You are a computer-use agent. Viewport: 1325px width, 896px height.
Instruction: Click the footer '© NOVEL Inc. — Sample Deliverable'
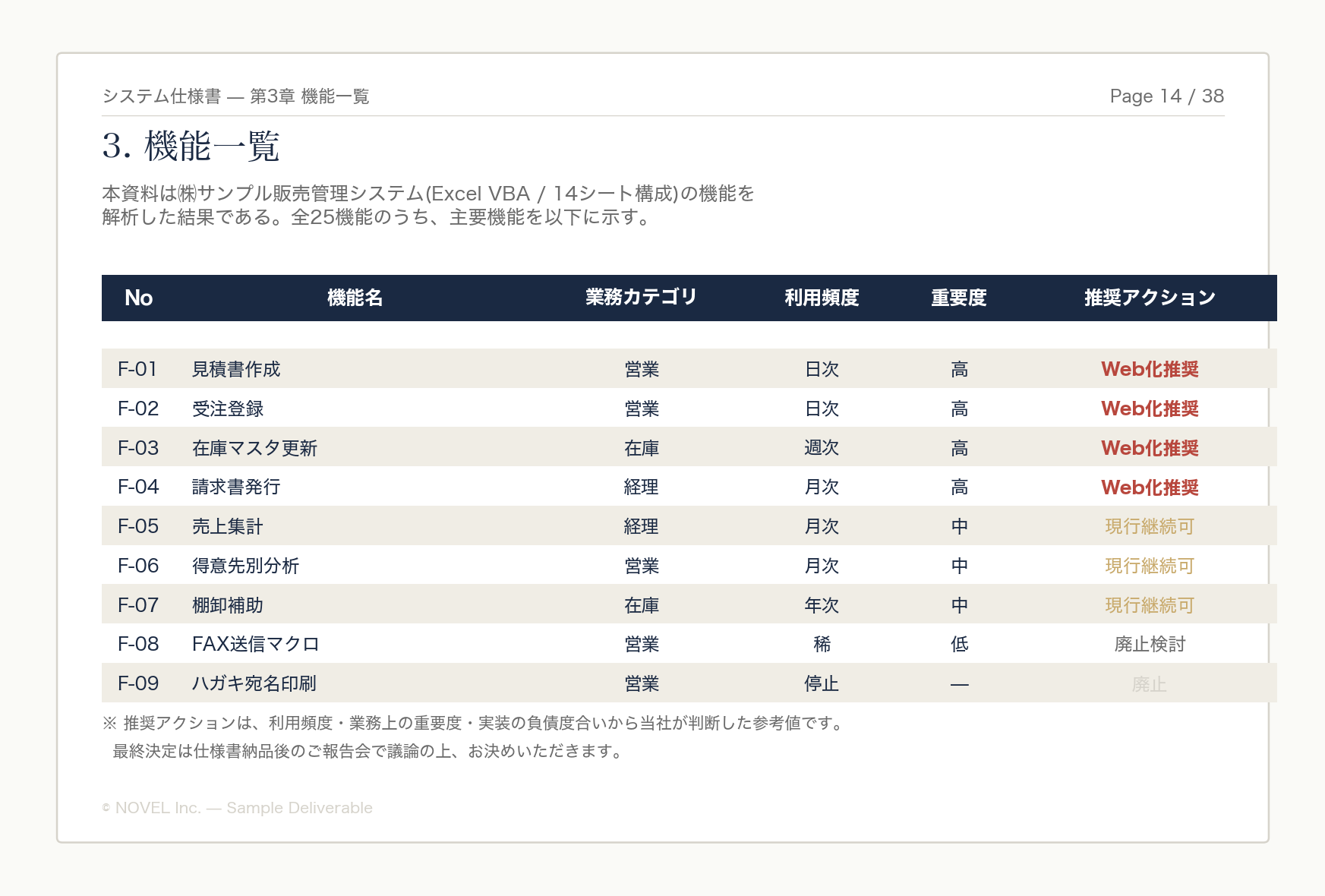tap(237, 808)
